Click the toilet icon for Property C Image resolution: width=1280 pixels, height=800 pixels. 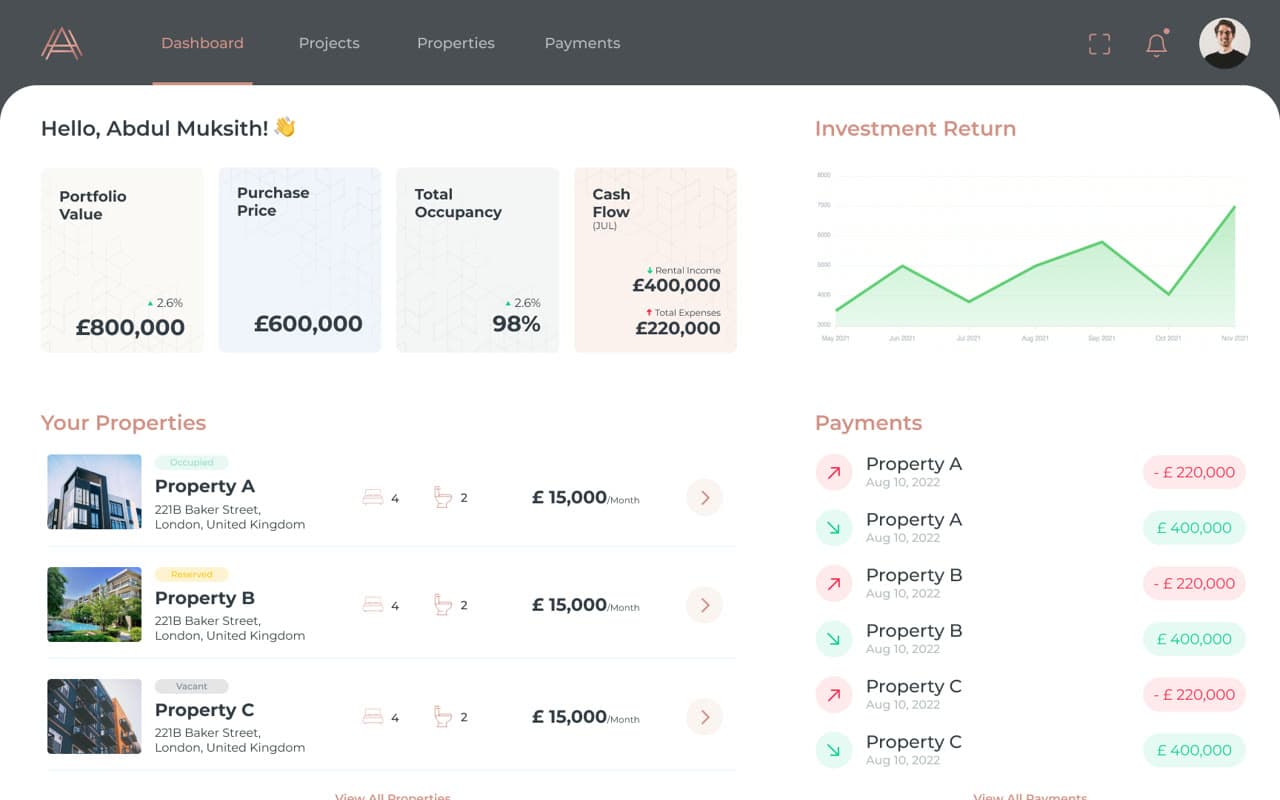443,717
